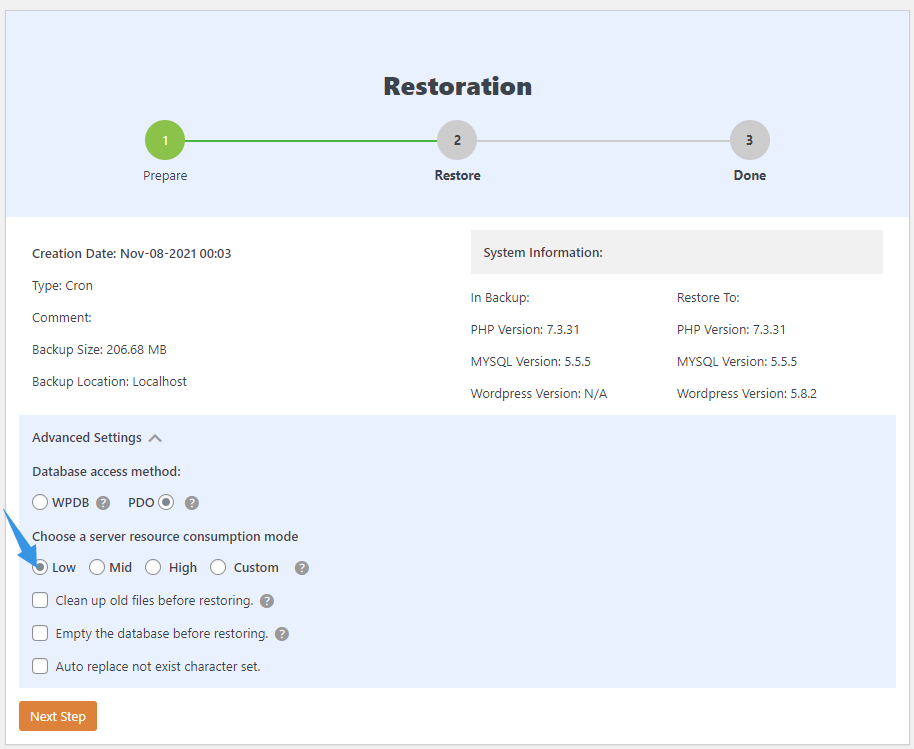This screenshot has height=749, width=914.
Task: Show help for server resource consumption mode
Action: (301, 568)
